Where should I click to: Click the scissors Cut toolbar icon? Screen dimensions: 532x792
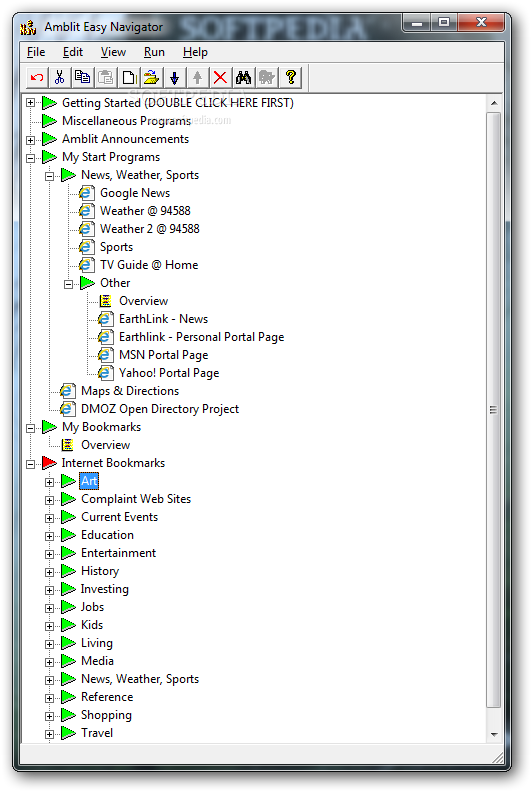60,77
